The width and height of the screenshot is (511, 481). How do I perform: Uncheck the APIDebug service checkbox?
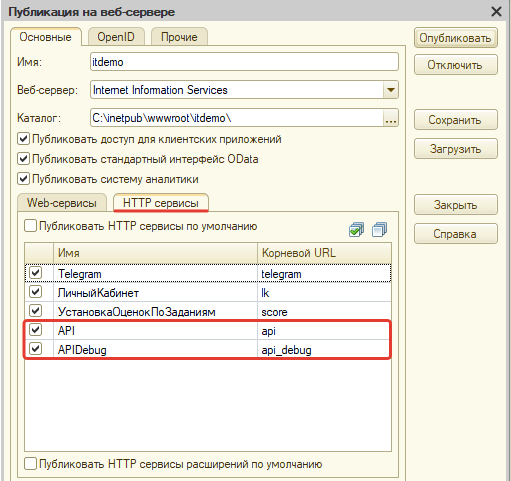(x=35, y=349)
